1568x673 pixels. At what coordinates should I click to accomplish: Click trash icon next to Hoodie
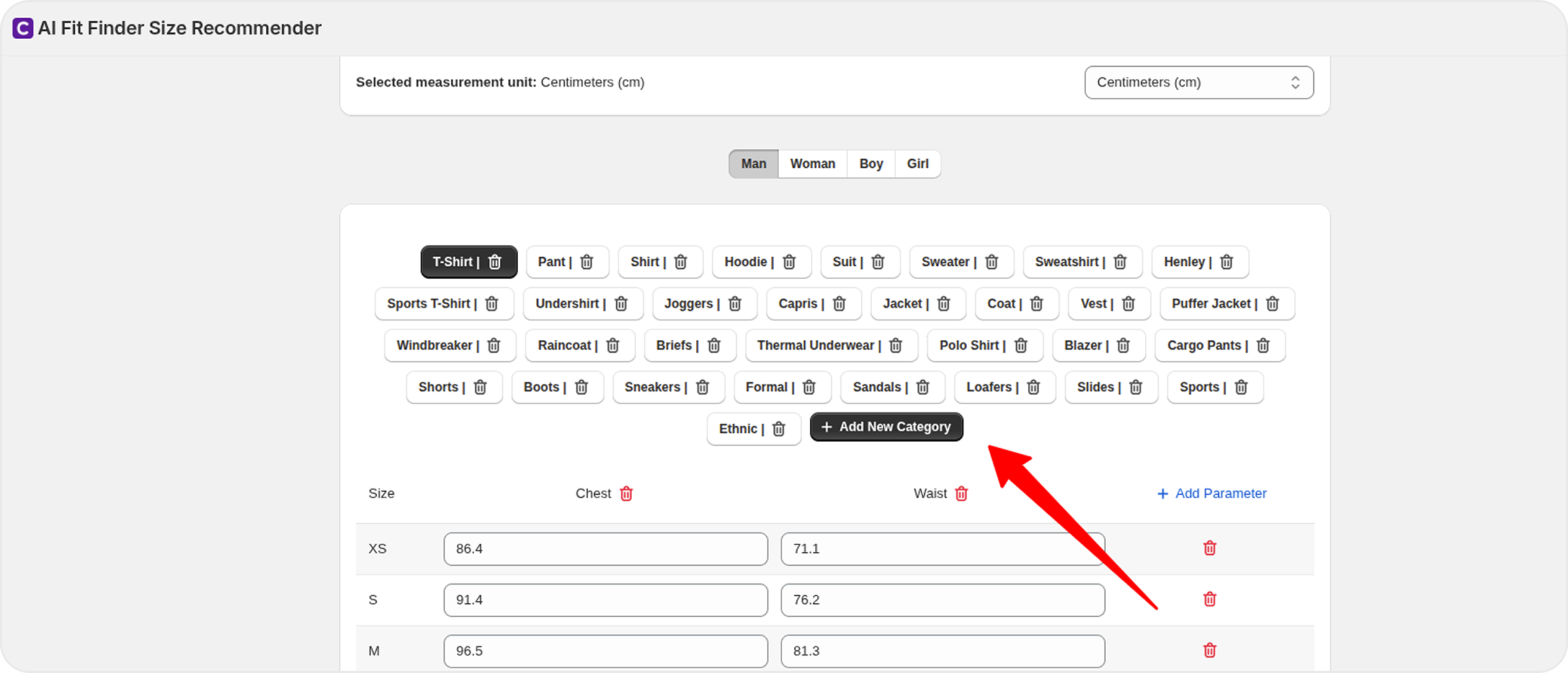pyautogui.click(x=789, y=262)
